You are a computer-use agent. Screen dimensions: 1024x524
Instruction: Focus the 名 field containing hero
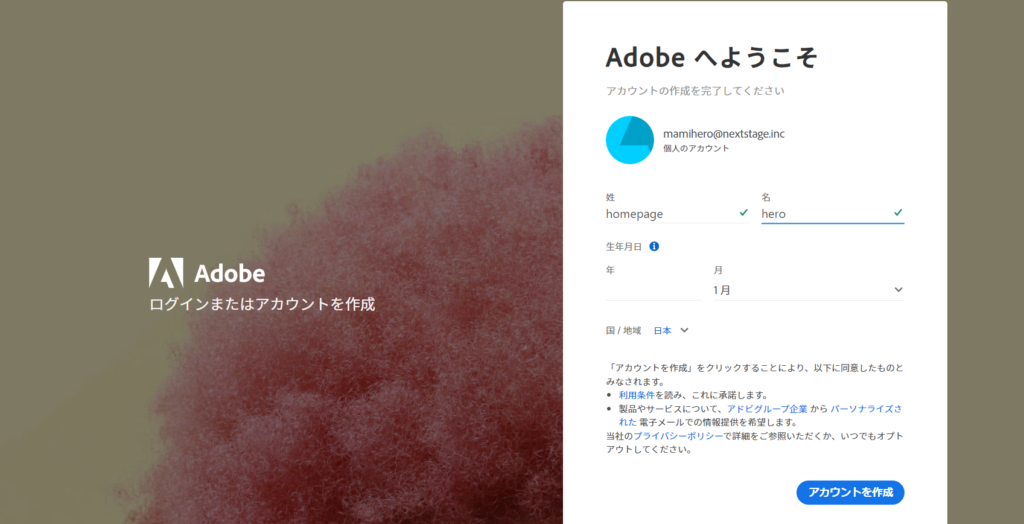tap(825, 214)
